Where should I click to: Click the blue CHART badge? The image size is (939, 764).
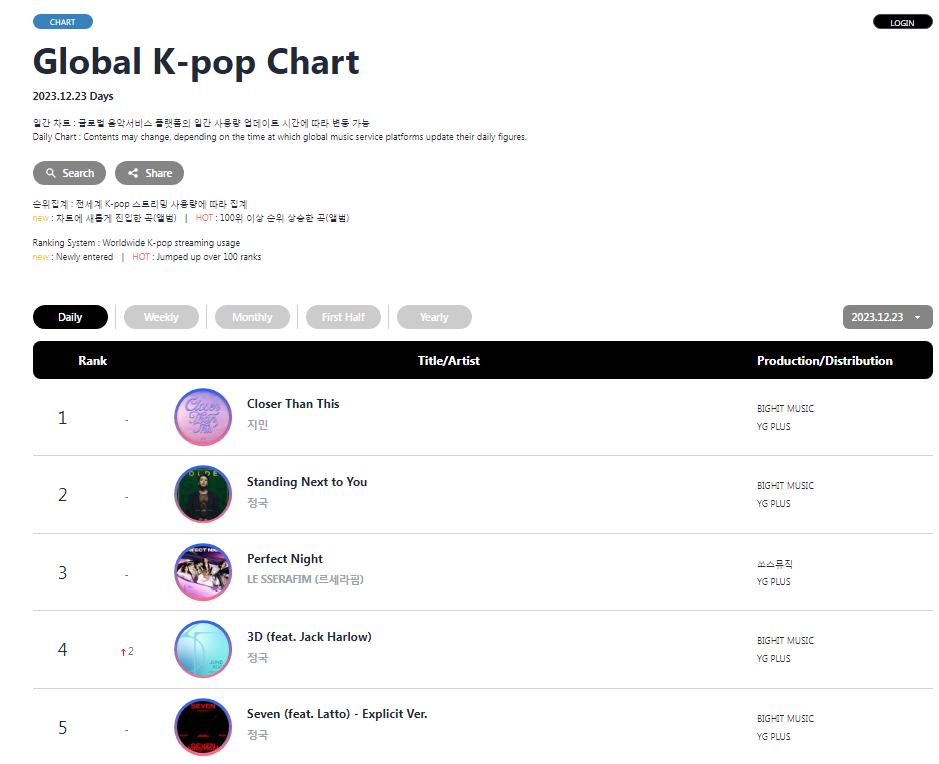[62, 22]
